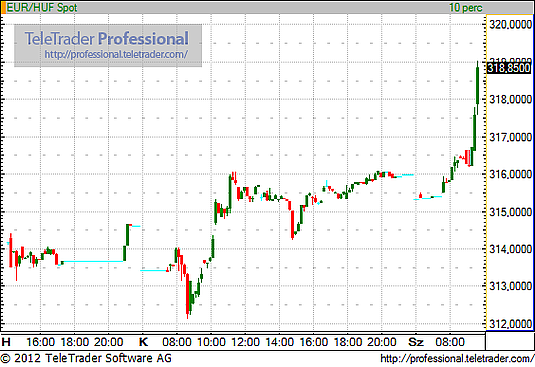Select the 16:00 label after day H

40,342
